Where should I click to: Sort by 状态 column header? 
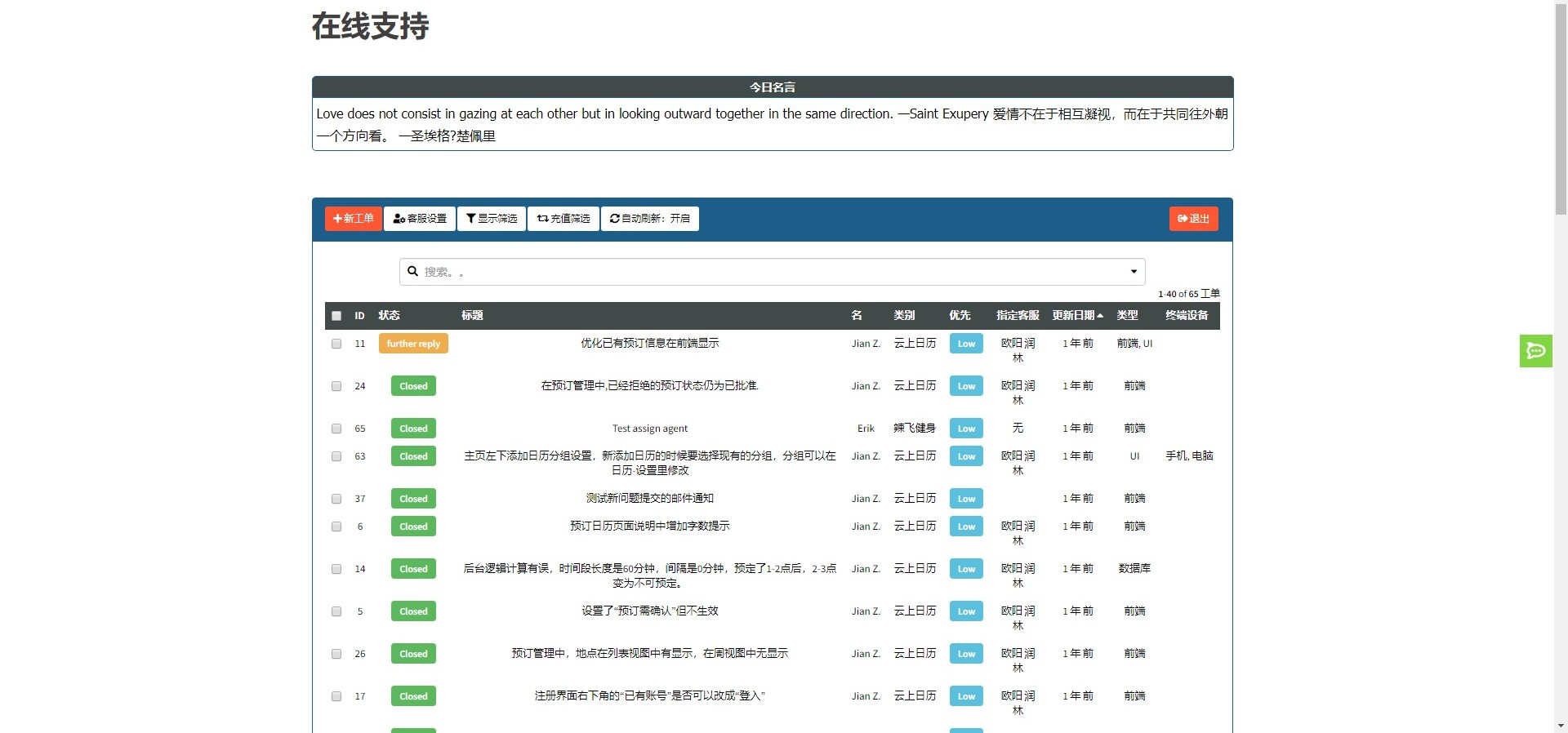pos(389,316)
